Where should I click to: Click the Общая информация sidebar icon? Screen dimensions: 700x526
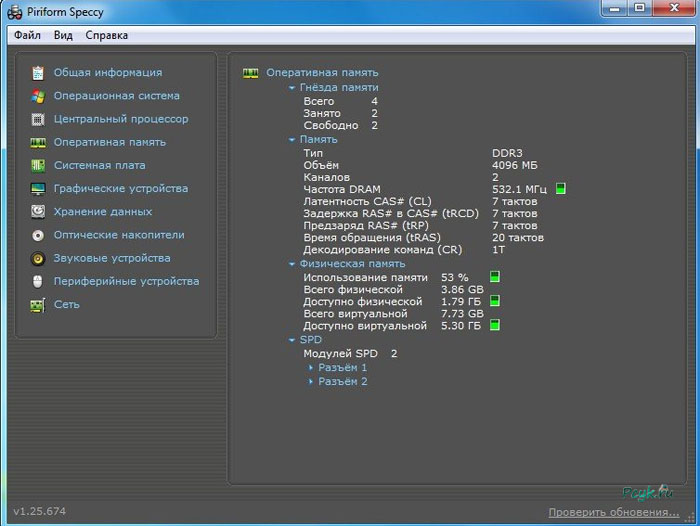38,73
